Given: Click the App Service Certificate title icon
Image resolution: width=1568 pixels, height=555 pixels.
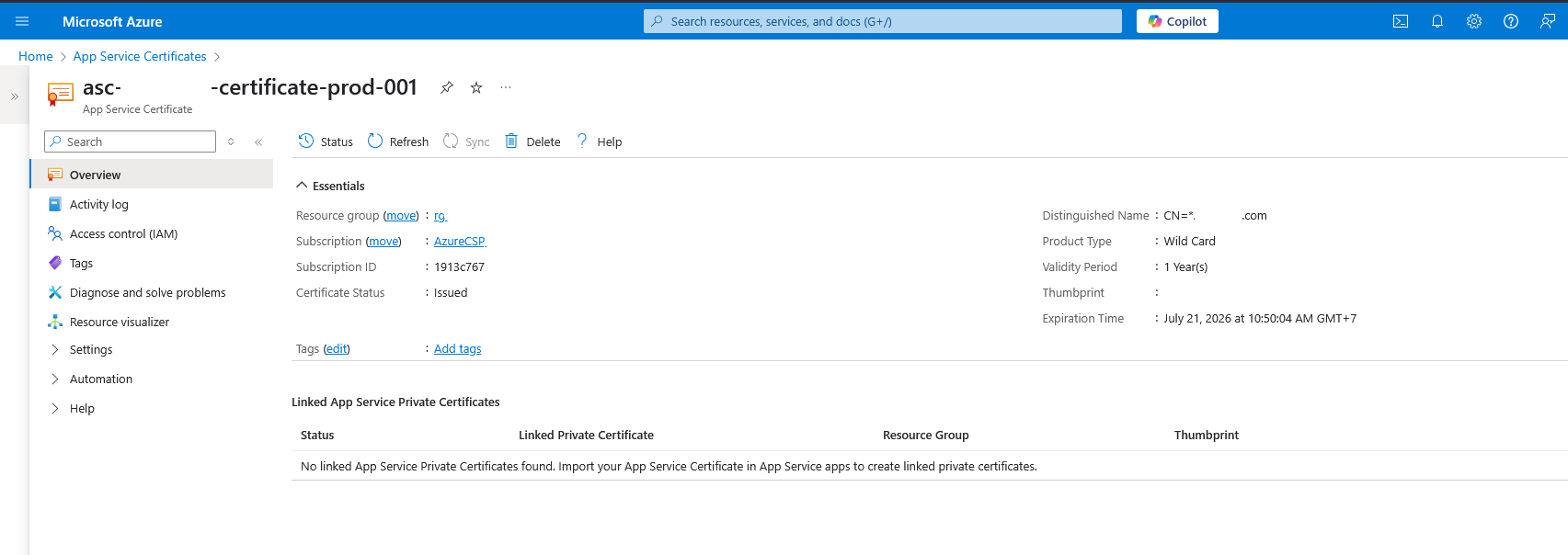Looking at the screenshot, I should 61,94.
